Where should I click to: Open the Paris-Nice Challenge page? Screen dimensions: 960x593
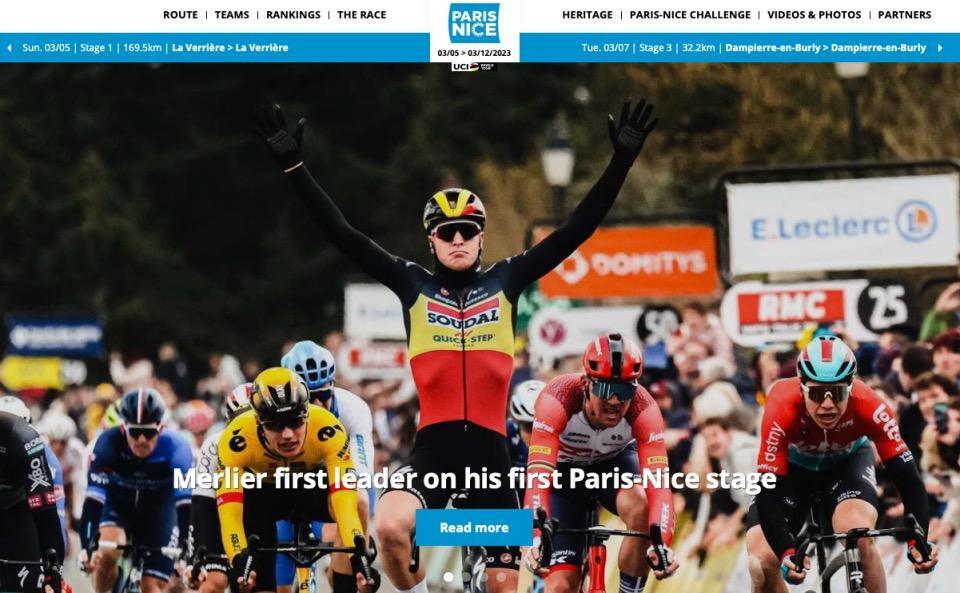point(690,15)
